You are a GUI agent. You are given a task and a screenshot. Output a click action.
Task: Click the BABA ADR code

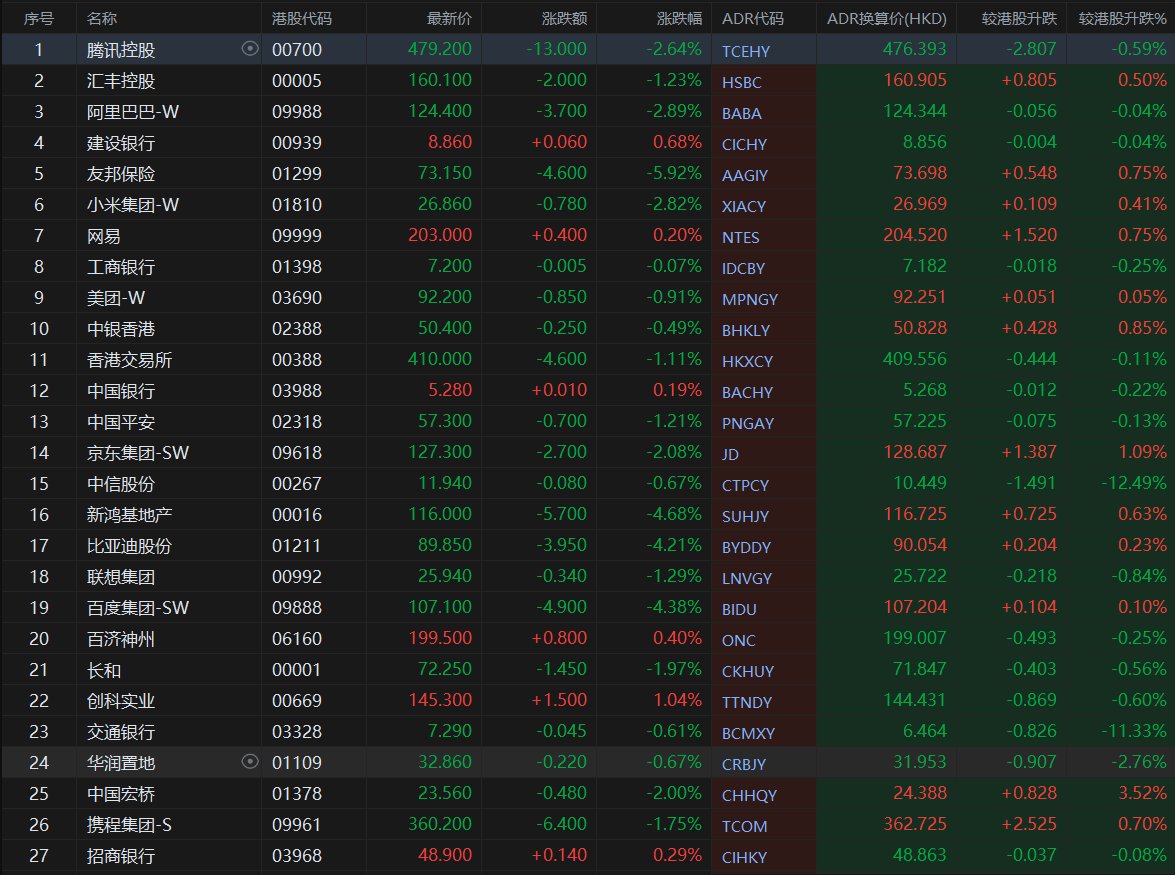pos(742,114)
